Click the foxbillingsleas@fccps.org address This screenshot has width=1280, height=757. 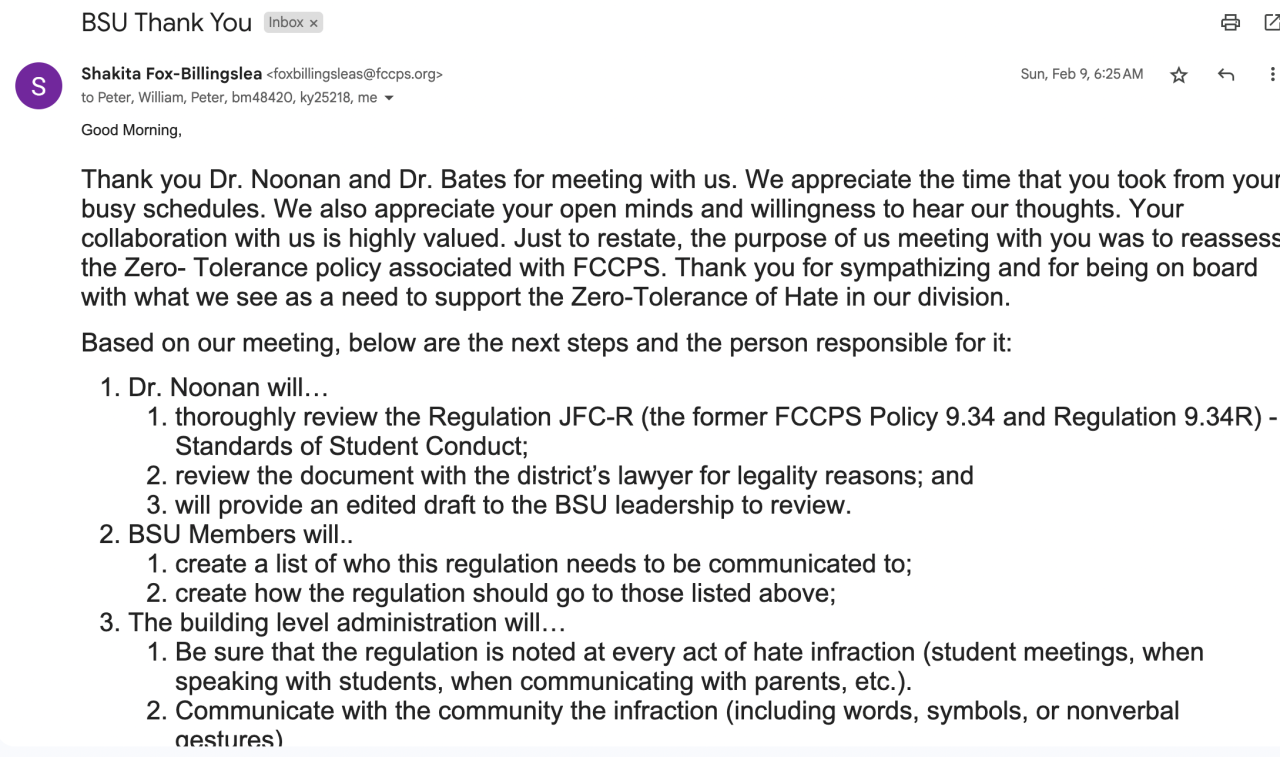coord(354,74)
